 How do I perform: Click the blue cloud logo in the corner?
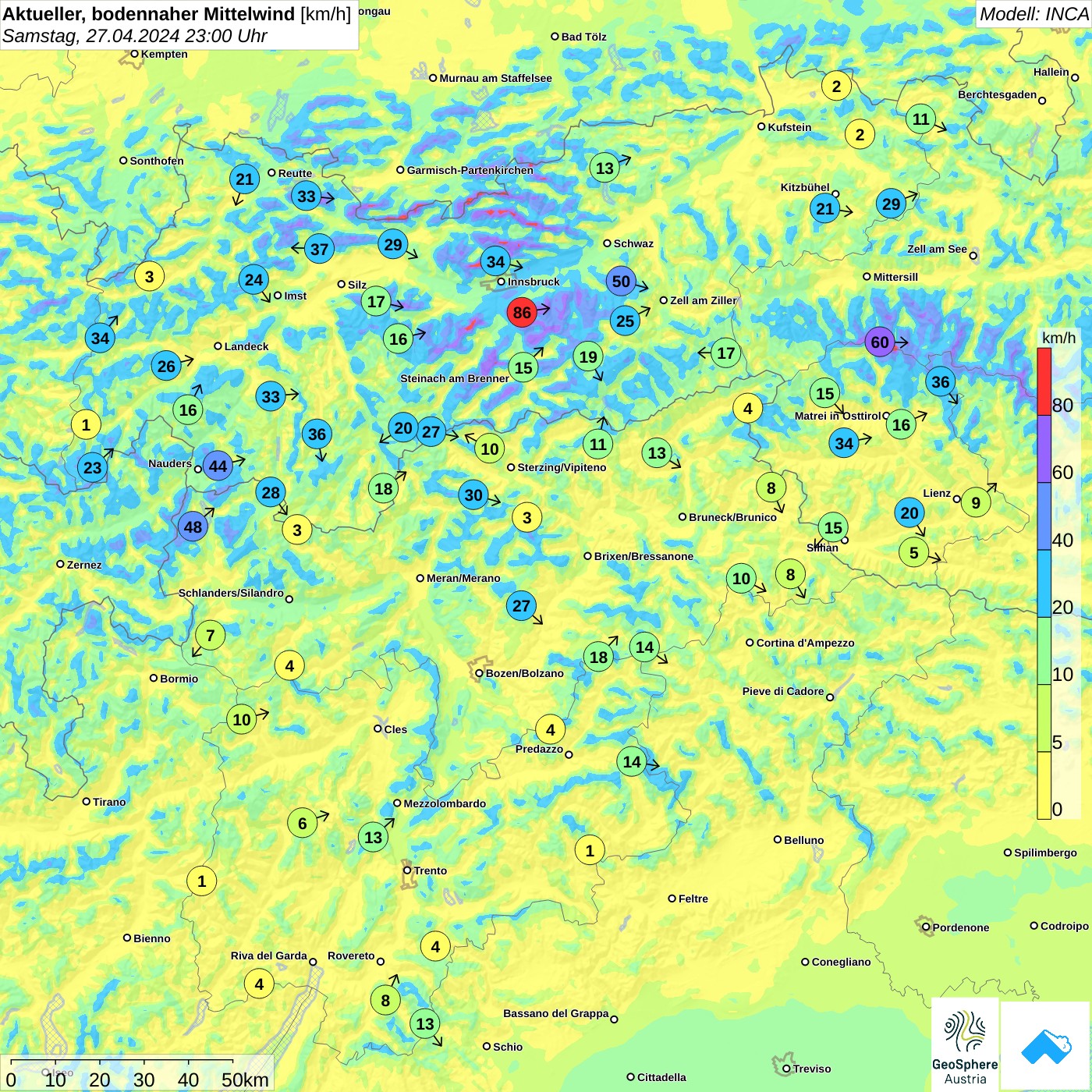[x=1045, y=1047]
